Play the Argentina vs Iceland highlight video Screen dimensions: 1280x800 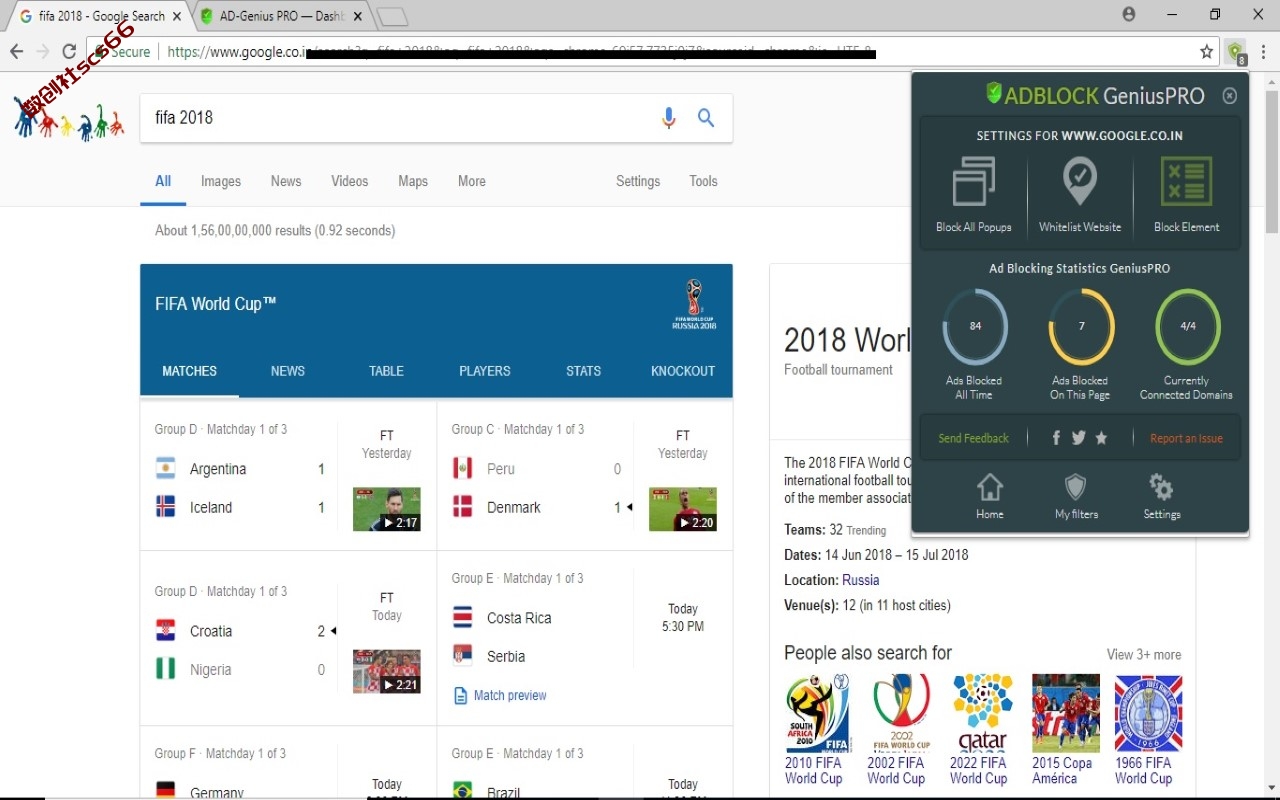coord(387,509)
